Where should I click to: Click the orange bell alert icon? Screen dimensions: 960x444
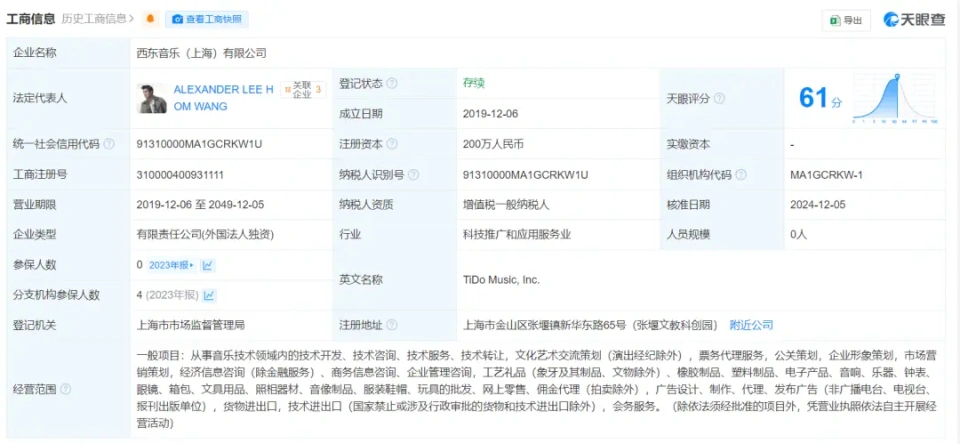(x=151, y=19)
